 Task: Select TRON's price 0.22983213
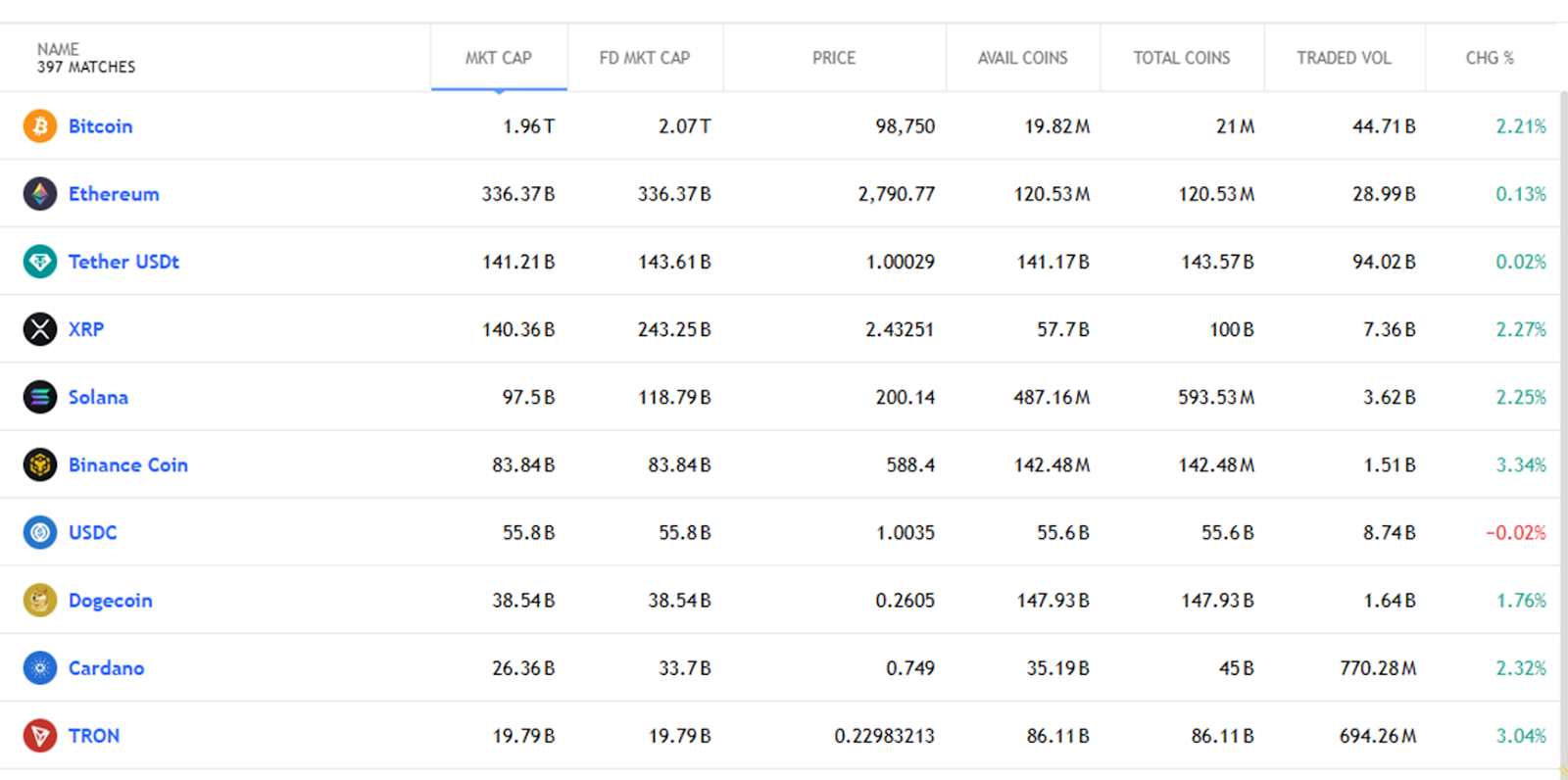coord(885,736)
